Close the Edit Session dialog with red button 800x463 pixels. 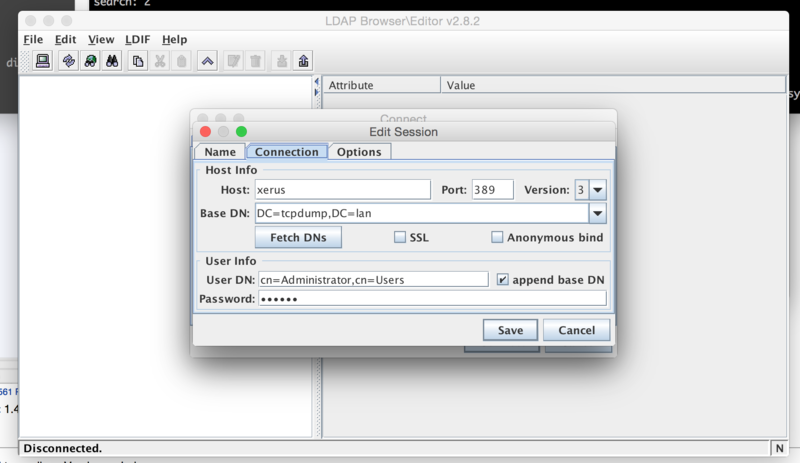click(206, 132)
